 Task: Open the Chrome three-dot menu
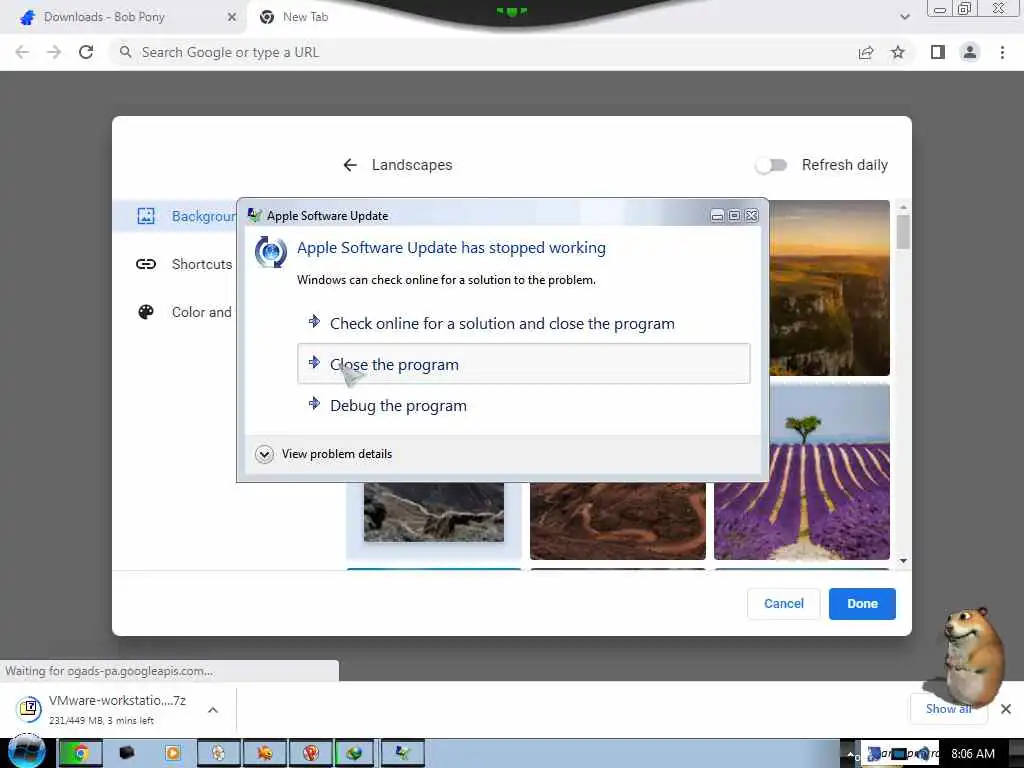1002,52
